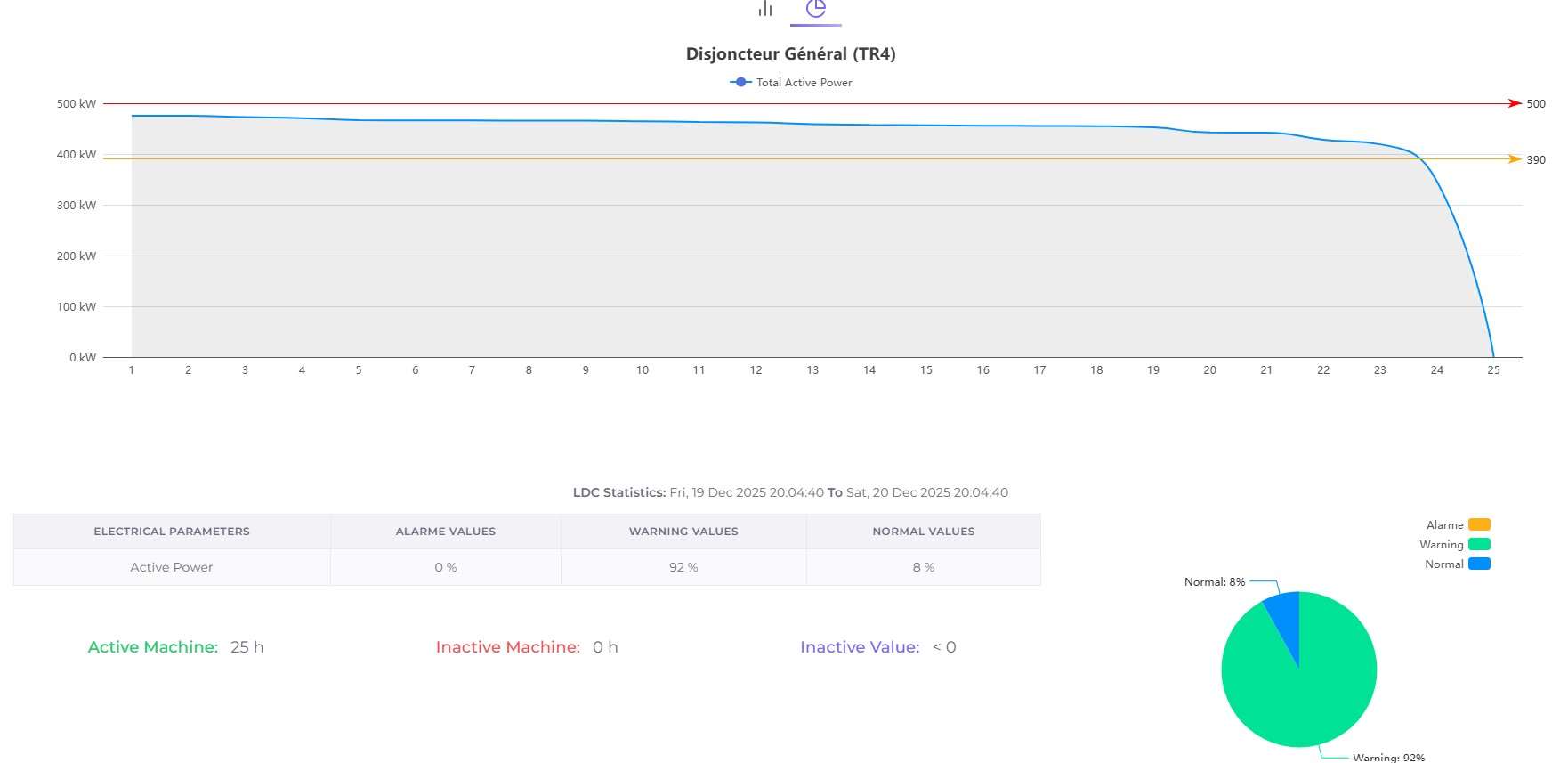Click the ELECTRICAL PARAMETERS column header

(172, 532)
